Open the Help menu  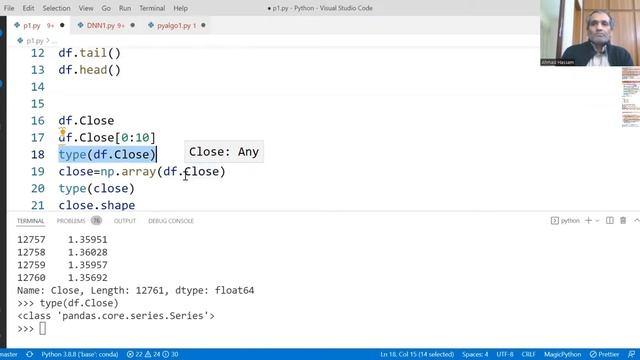tap(180, 8)
